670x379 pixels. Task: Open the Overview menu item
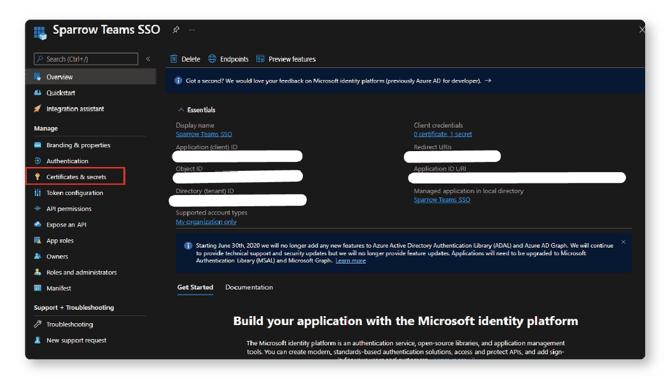(x=91, y=77)
